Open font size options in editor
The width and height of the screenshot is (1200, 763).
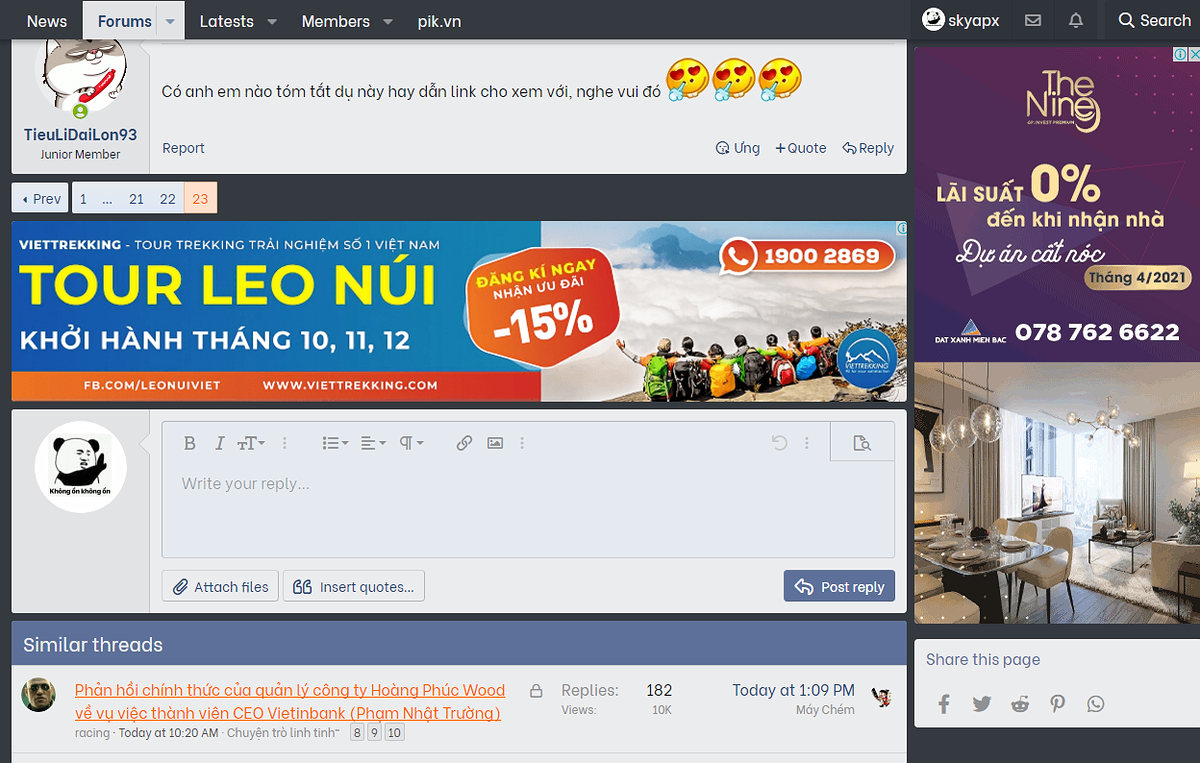click(x=250, y=443)
